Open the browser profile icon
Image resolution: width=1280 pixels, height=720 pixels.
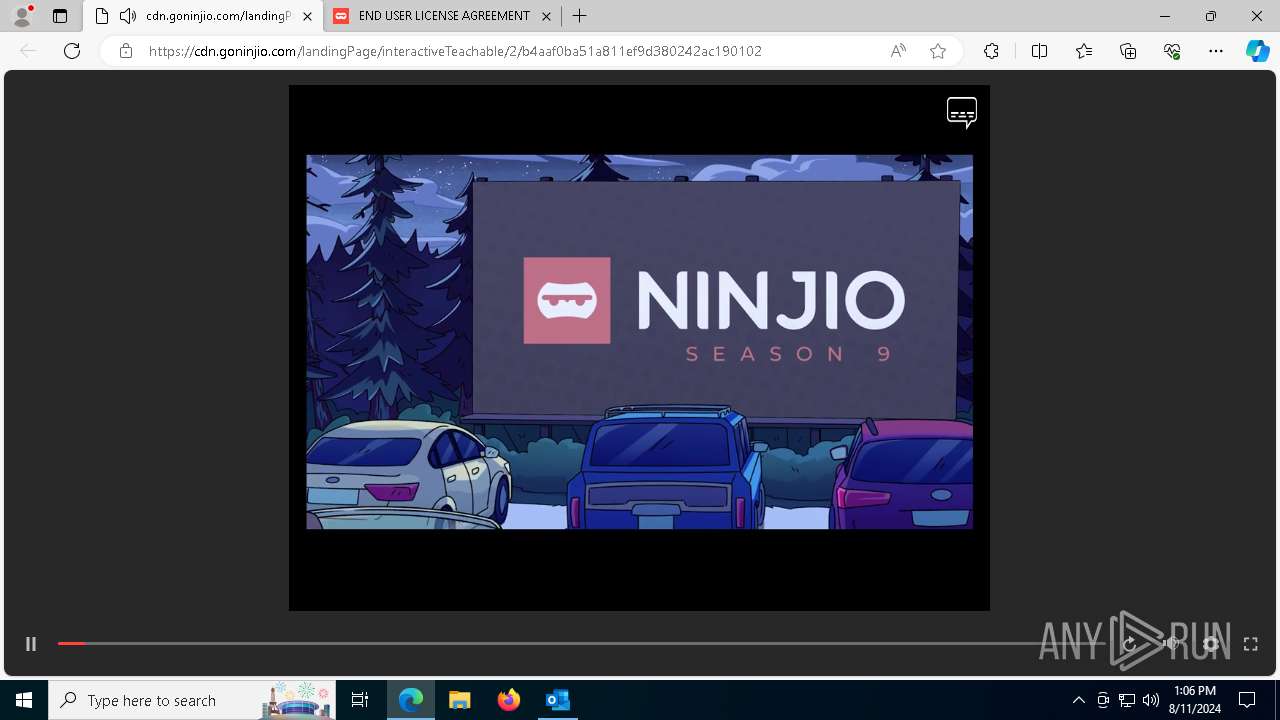[22, 16]
